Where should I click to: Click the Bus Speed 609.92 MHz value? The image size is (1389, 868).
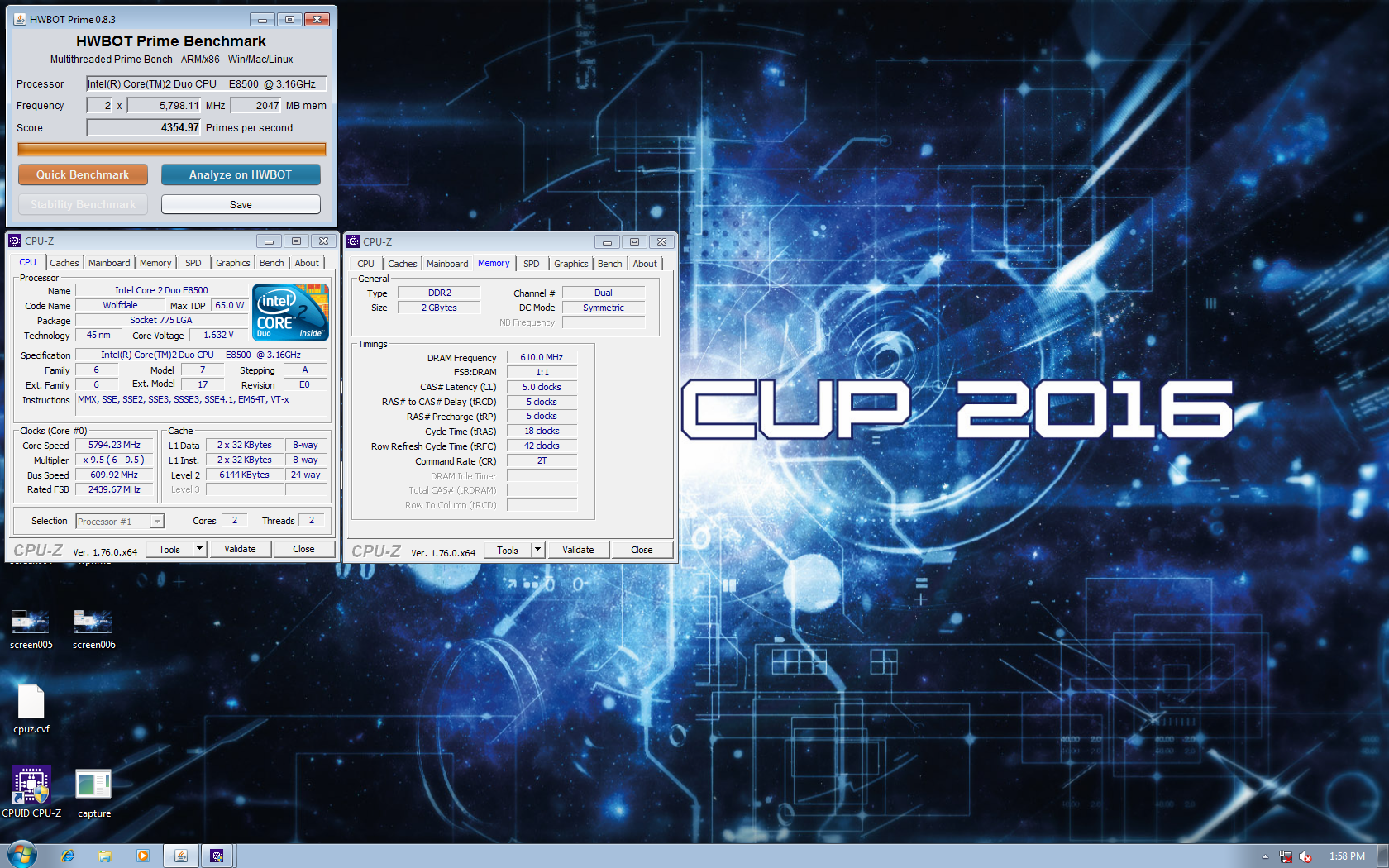(114, 475)
